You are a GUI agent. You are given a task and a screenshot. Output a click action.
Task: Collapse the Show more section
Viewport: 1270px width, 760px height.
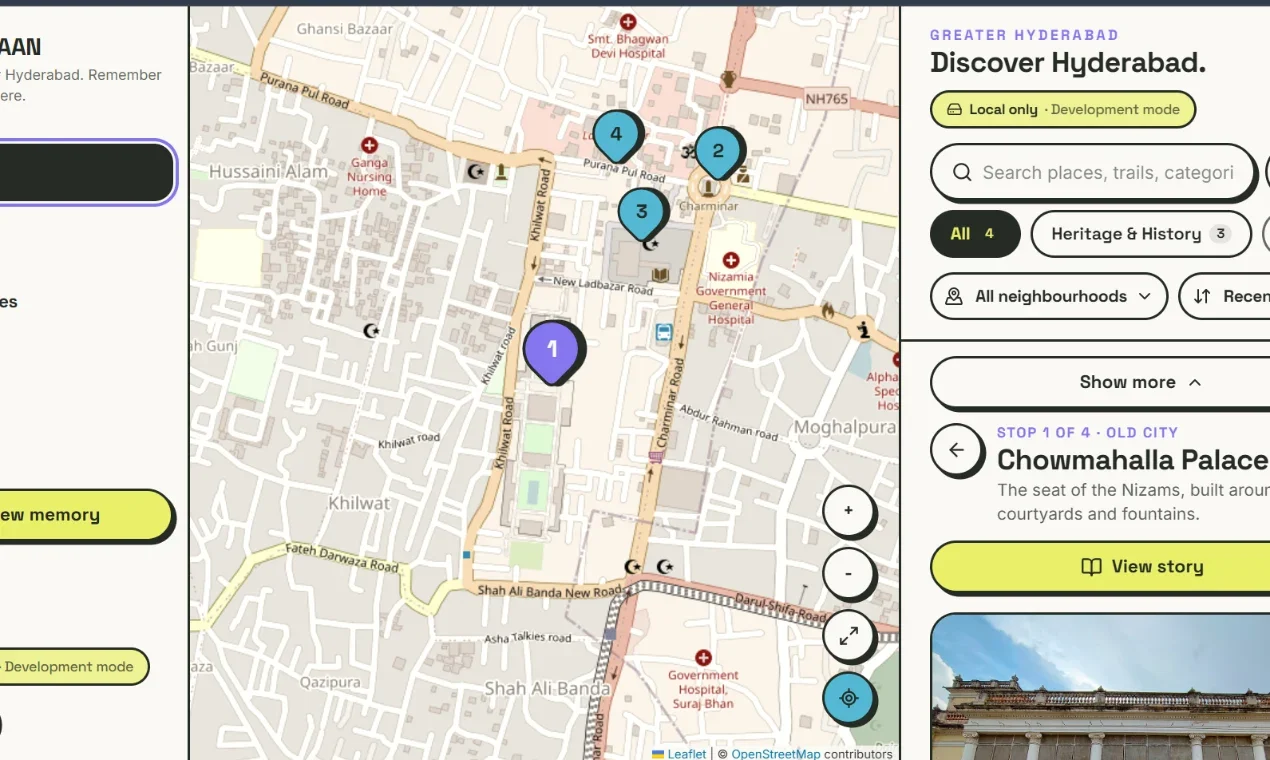[1100, 382]
